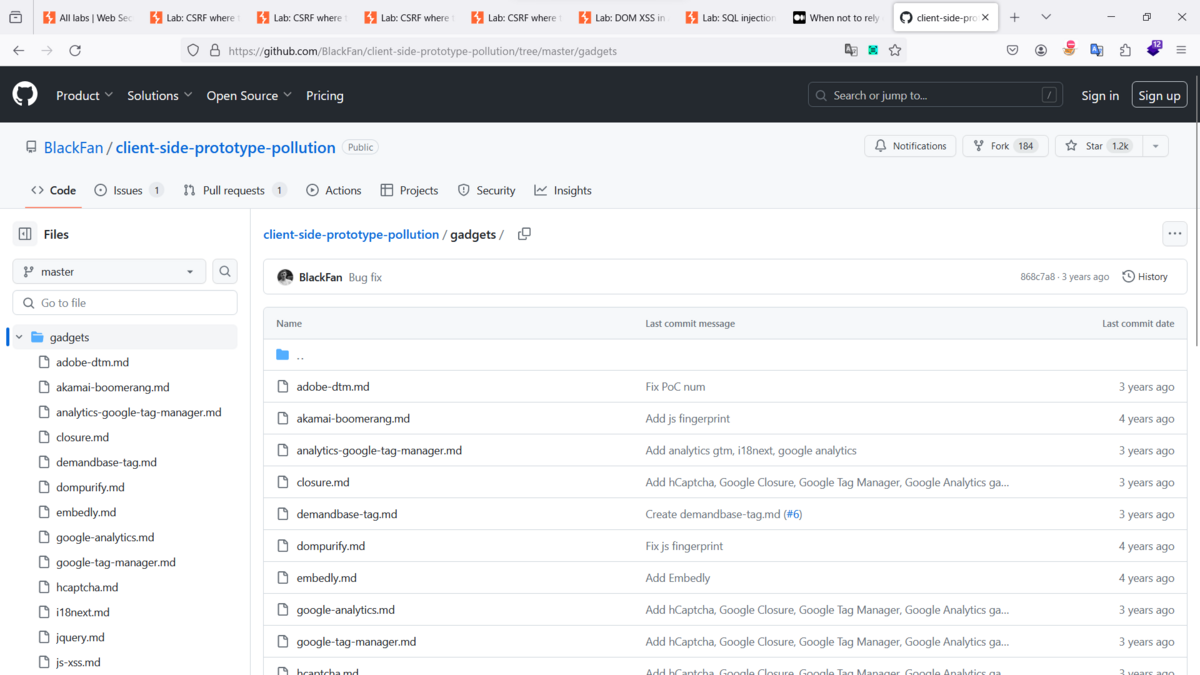Click the 868c7a8 commit hash
Viewport: 1200px width, 675px height.
(x=1037, y=277)
